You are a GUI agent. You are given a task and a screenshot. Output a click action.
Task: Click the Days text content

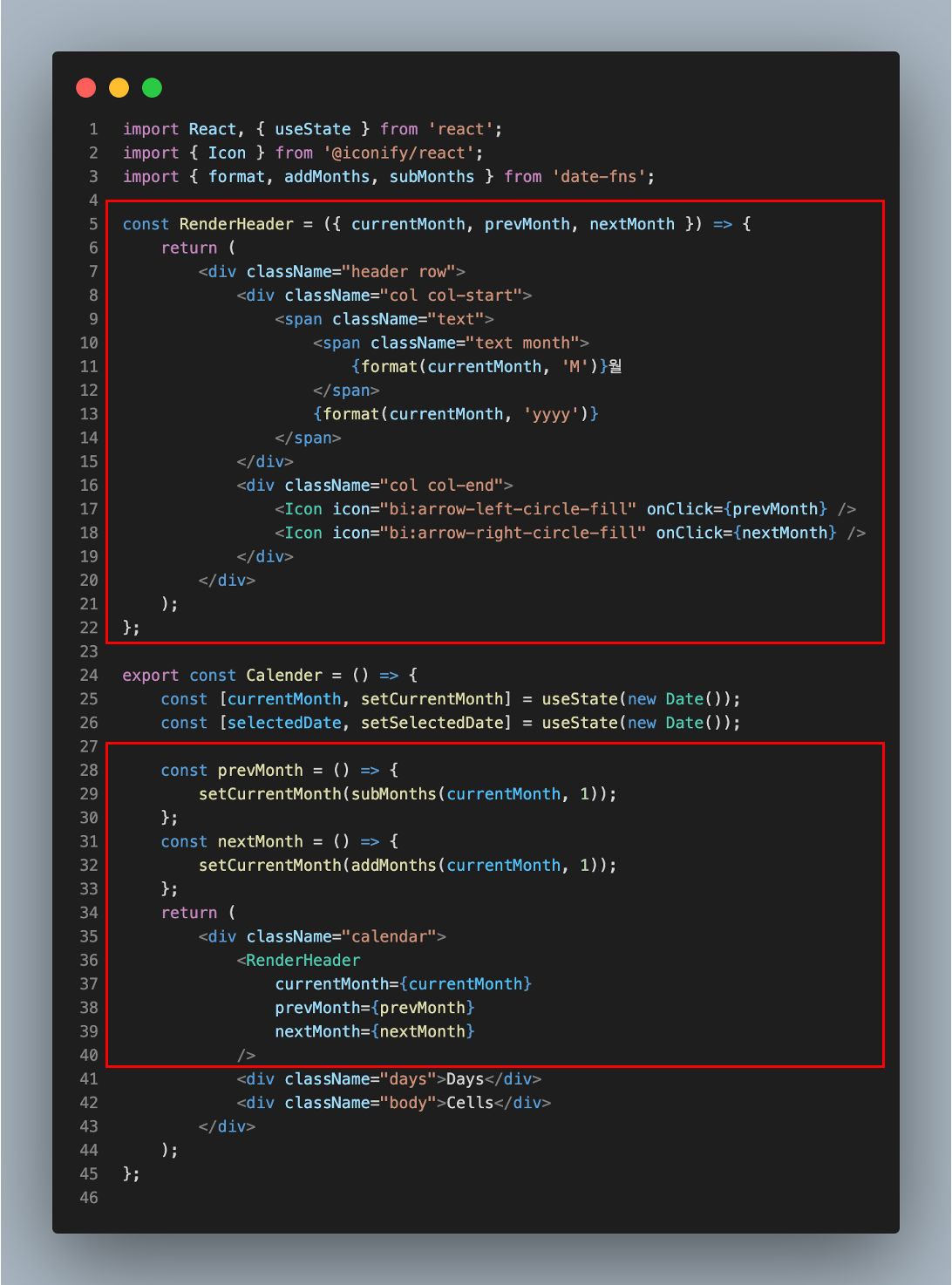pos(465,1079)
